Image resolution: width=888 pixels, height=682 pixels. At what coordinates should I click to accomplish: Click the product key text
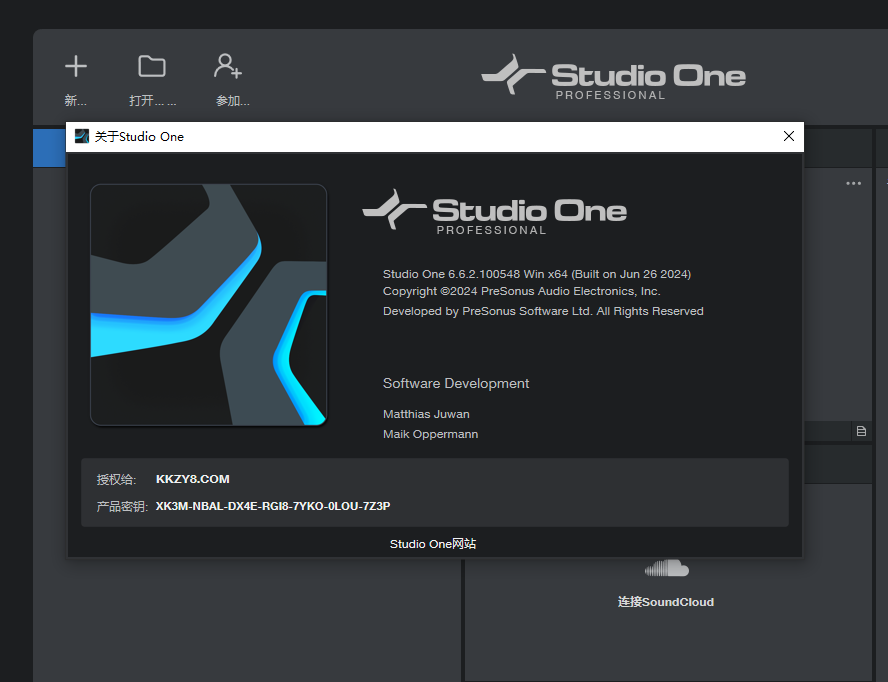[x=272, y=506]
